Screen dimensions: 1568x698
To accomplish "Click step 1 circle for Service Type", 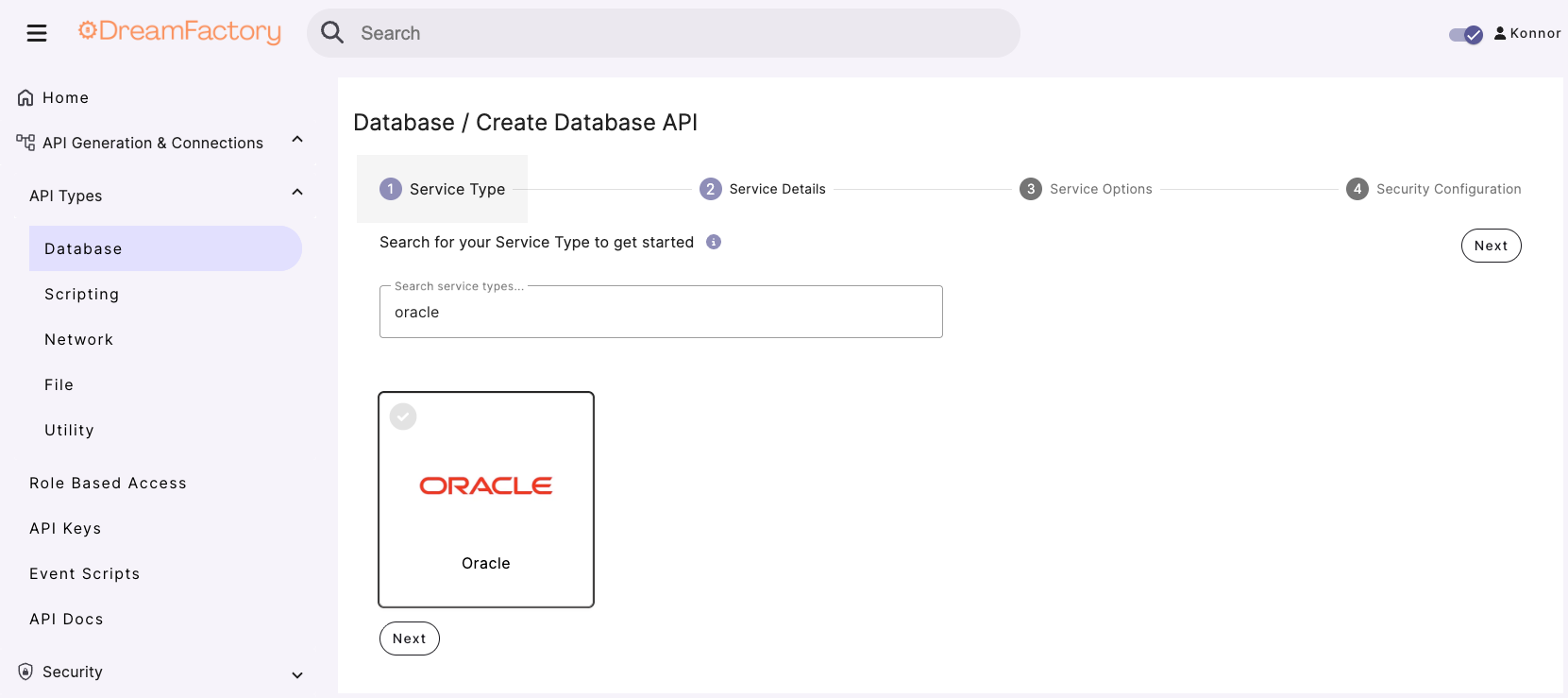I will 391,189.
